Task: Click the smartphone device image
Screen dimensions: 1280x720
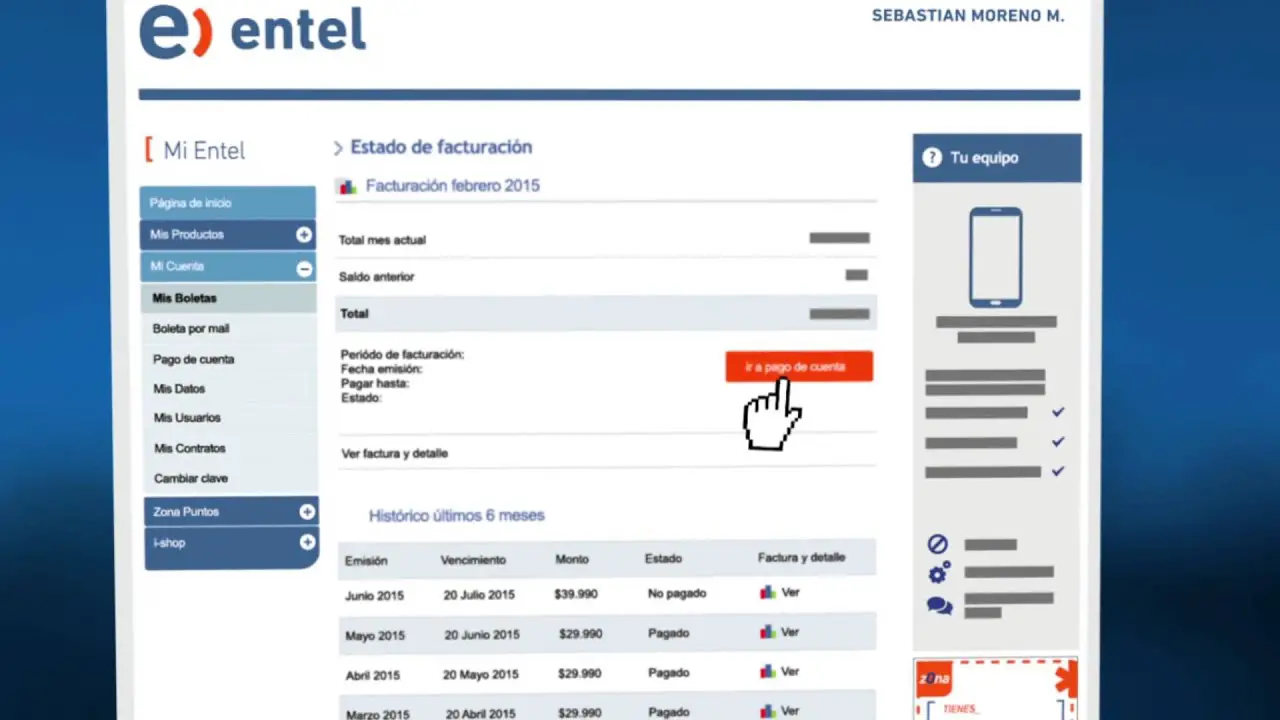Action: click(x=996, y=258)
